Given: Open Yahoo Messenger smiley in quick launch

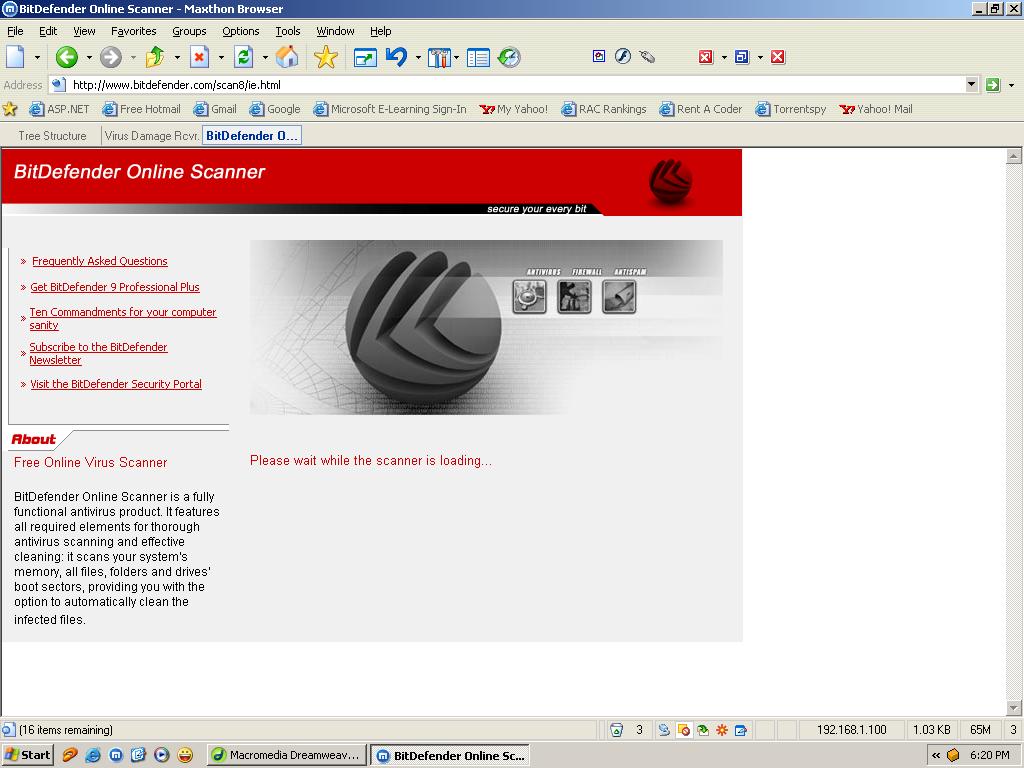Looking at the screenshot, I should click(x=185, y=756).
